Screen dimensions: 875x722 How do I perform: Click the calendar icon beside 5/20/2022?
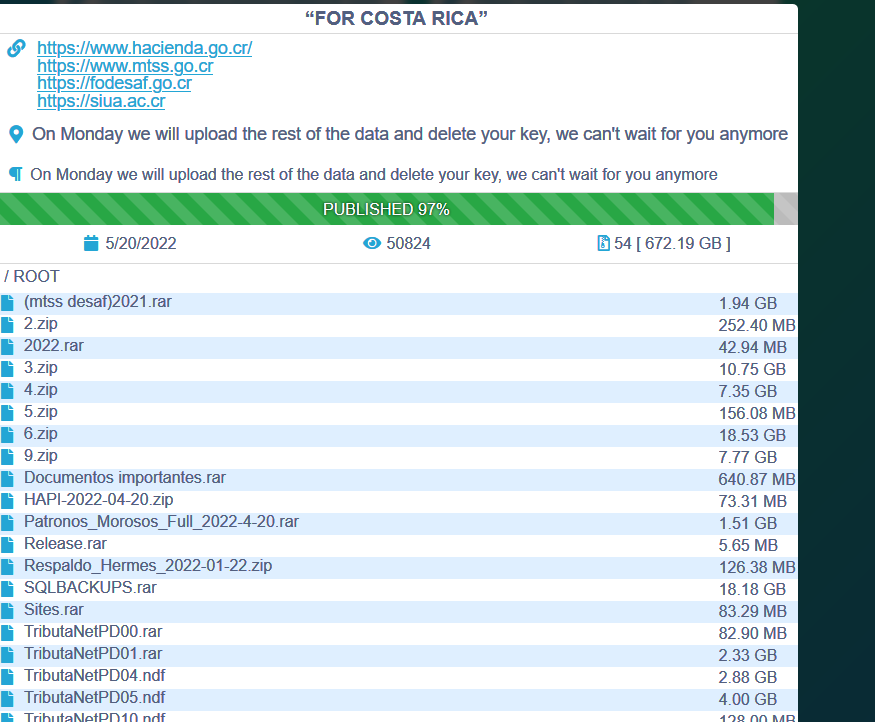click(91, 243)
